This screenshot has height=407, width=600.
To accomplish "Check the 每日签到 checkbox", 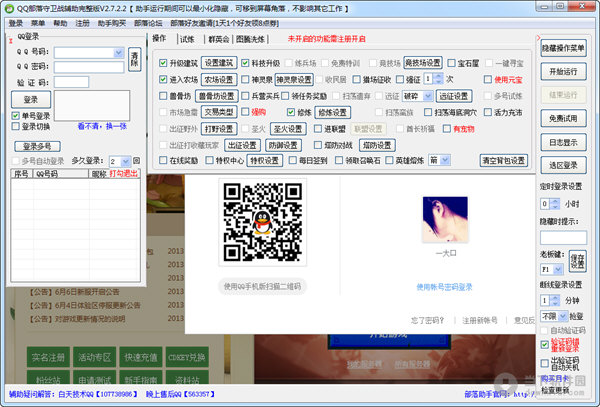I will [x=293, y=160].
